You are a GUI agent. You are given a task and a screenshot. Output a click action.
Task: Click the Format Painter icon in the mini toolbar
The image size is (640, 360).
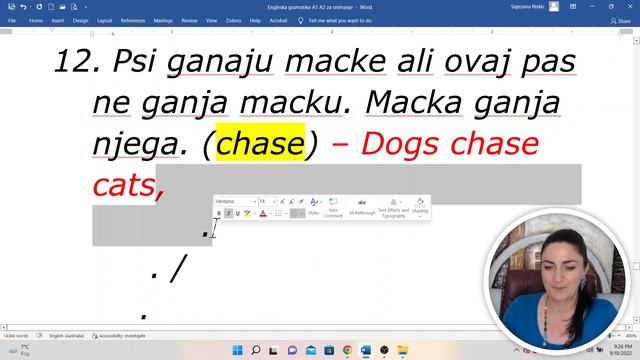pos(301,201)
